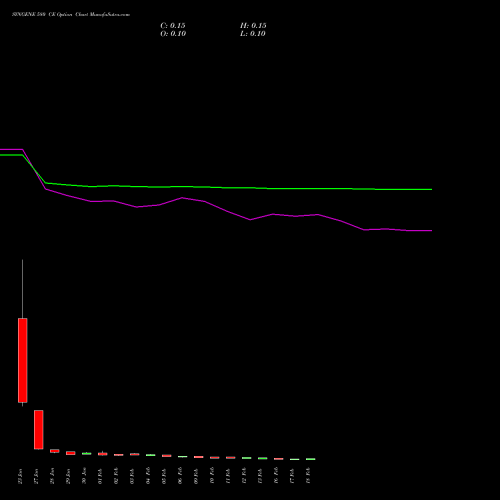Viewport: 500px width, 500px height.
Task: Click the 18 Feb date axis label
Action: click(309, 476)
